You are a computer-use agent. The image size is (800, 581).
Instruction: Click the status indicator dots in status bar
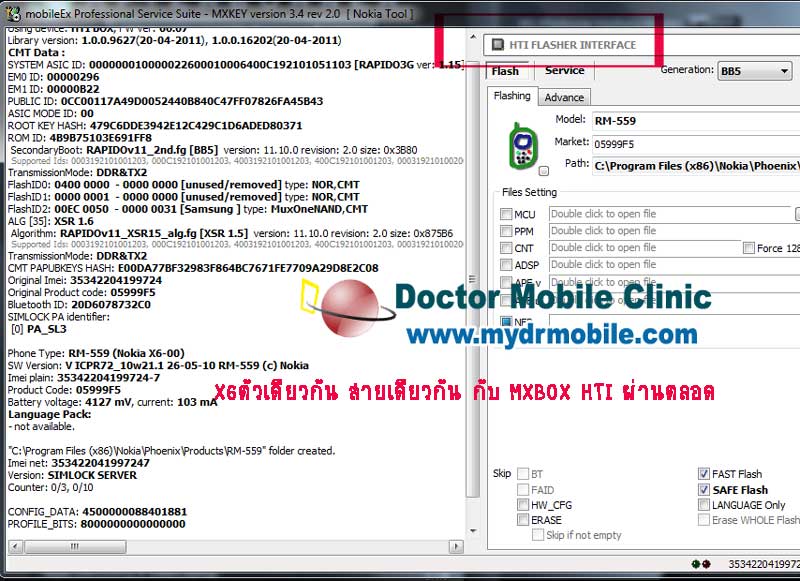[x=701, y=564]
